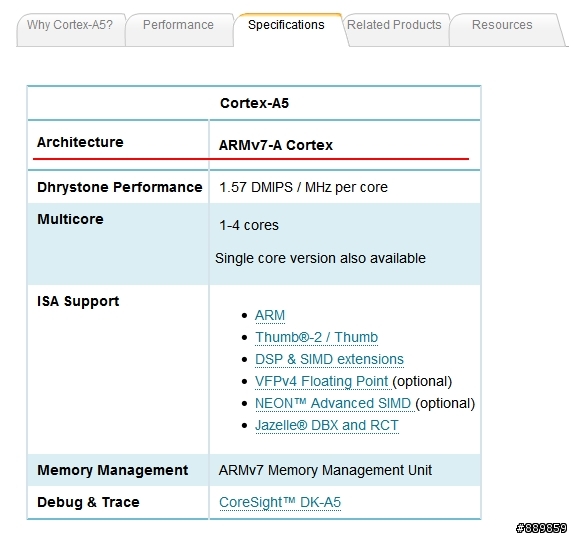Click the Cortex-A5 table header

[254, 103]
